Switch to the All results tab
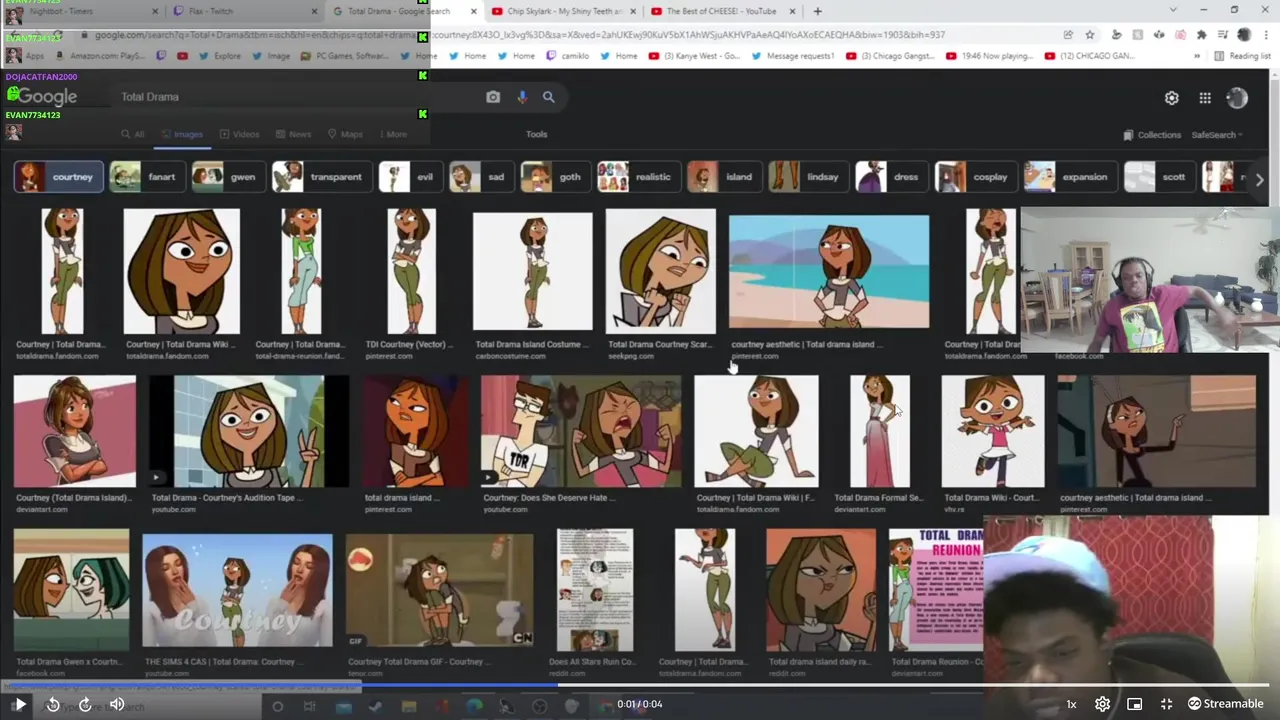 [133, 134]
